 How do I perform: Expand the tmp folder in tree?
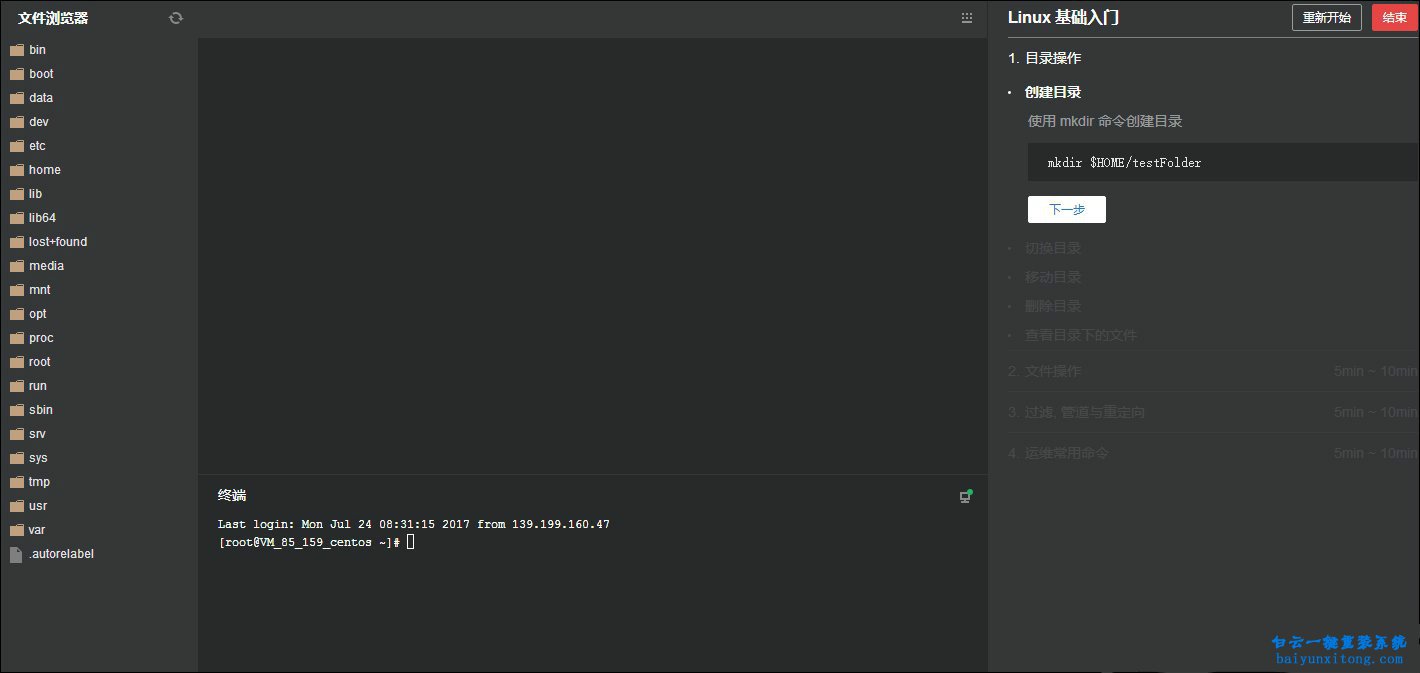39,482
